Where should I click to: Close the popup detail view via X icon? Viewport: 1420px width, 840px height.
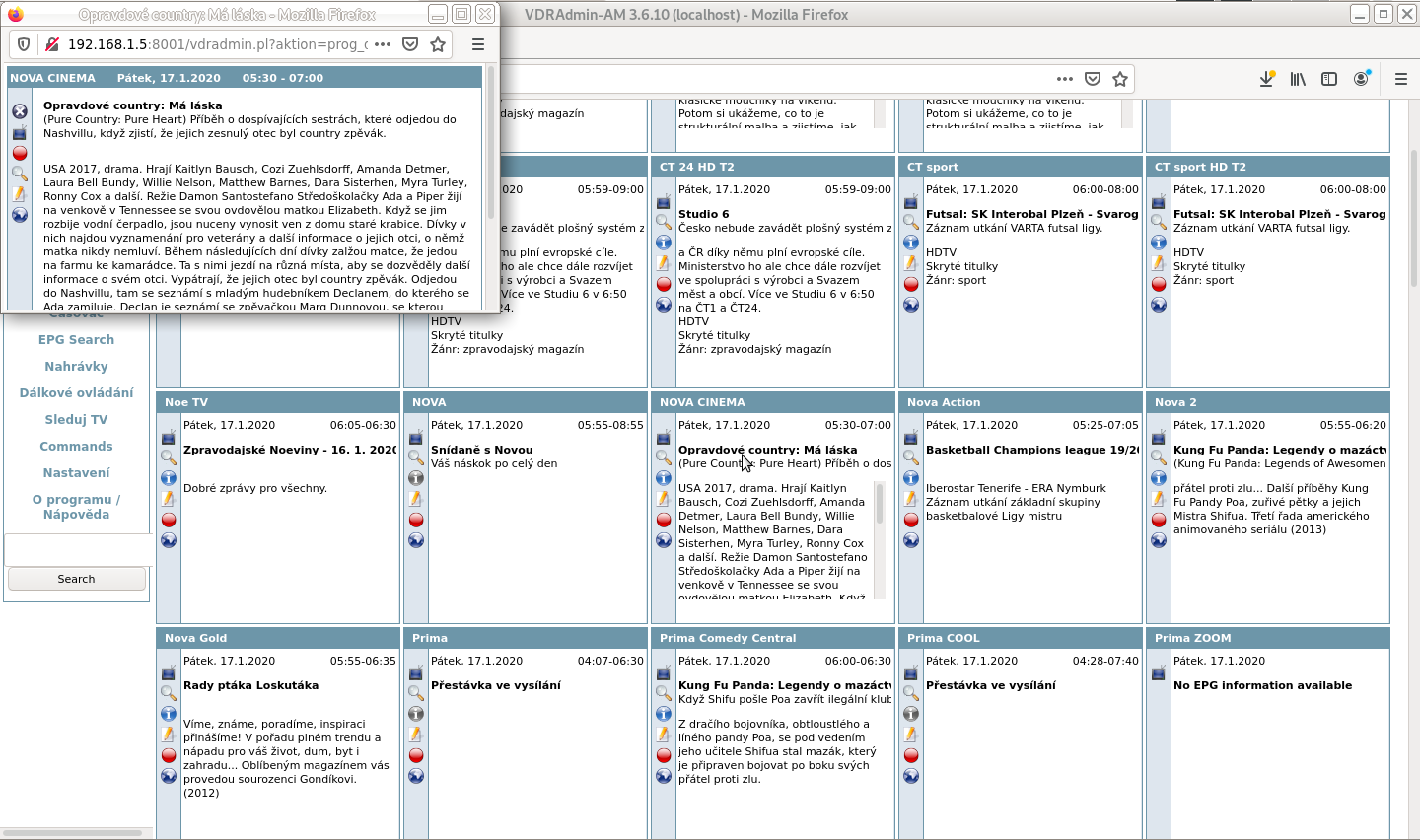[19, 111]
